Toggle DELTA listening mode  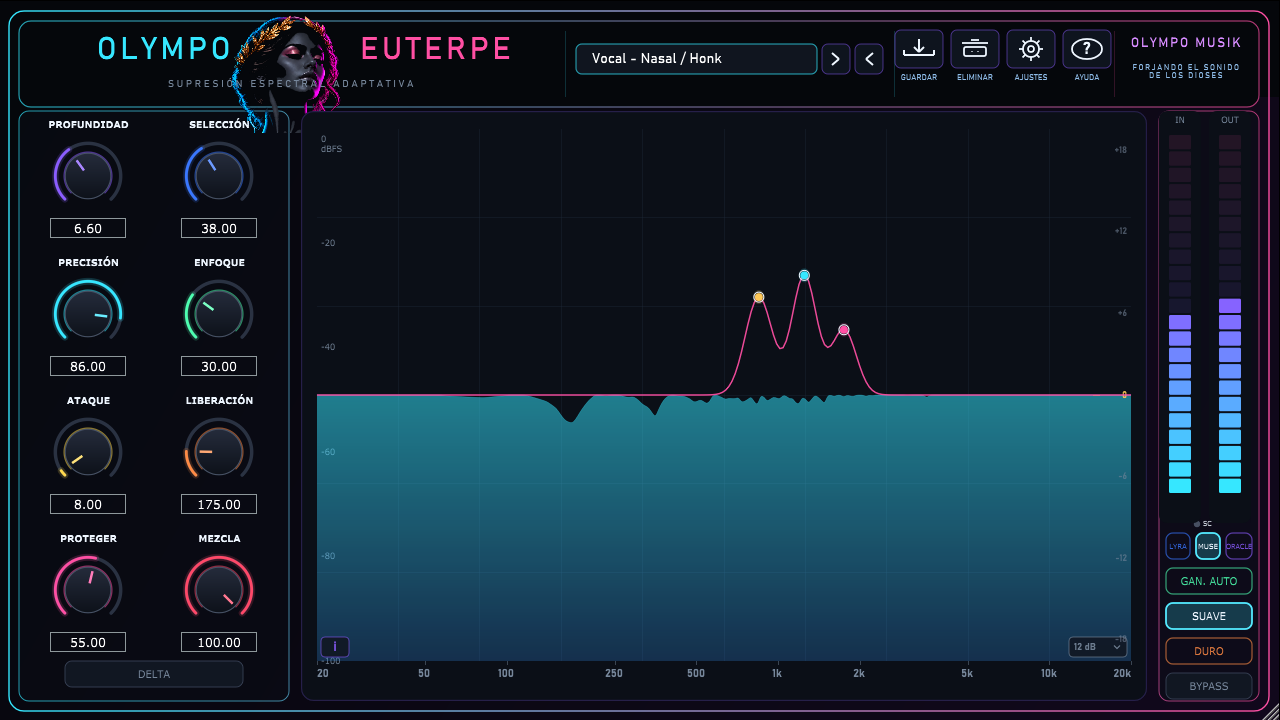point(154,674)
